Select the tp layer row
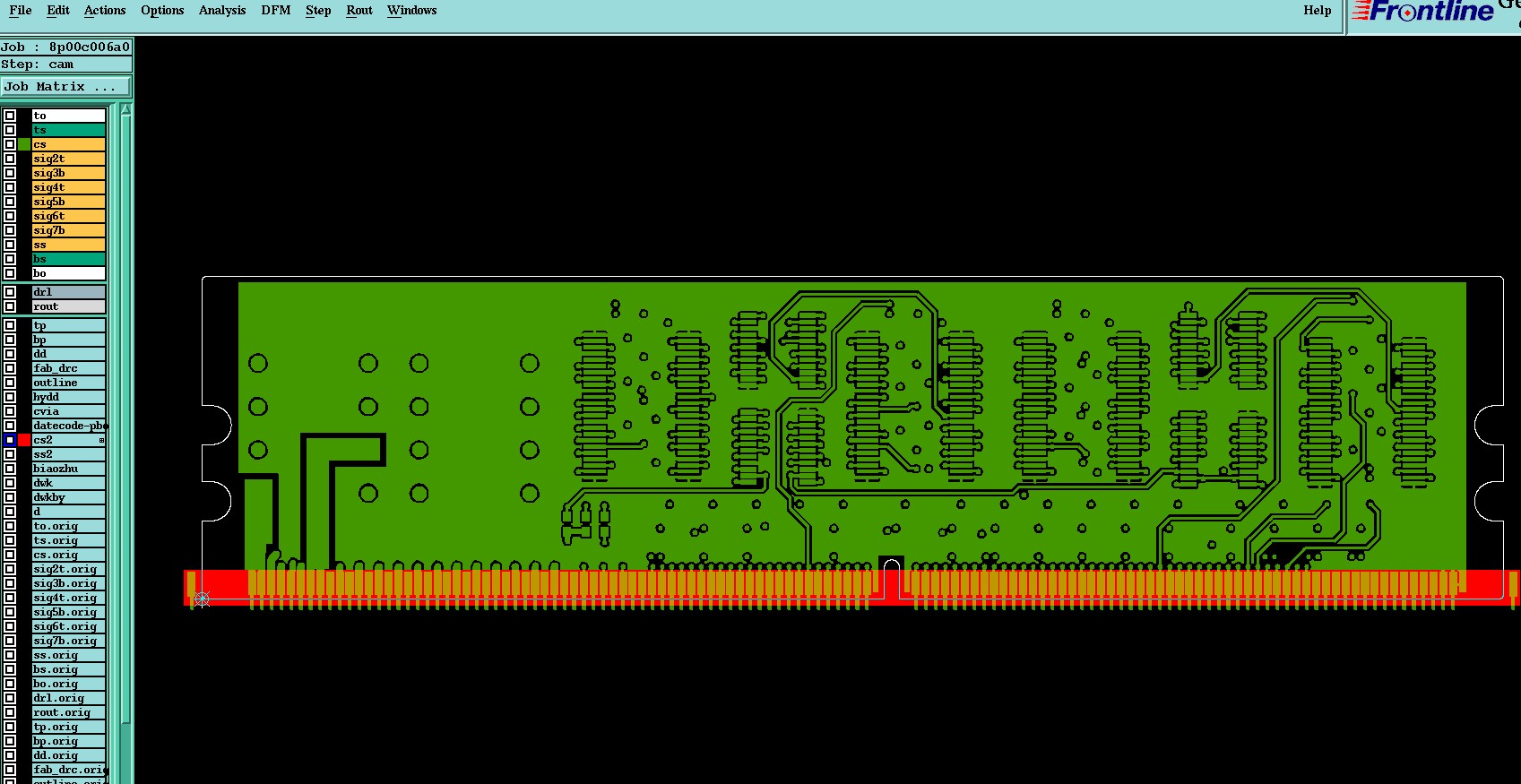Screen dimensions: 1521x784 coord(69,325)
